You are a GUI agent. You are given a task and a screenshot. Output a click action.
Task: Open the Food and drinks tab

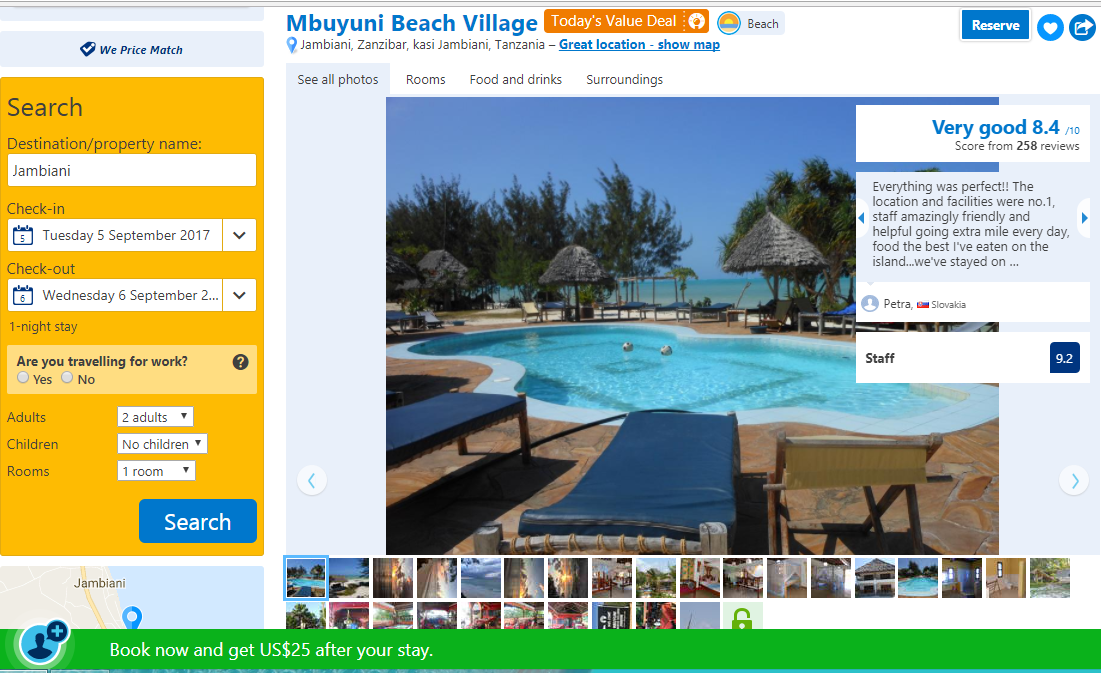click(x=515, y=79)
